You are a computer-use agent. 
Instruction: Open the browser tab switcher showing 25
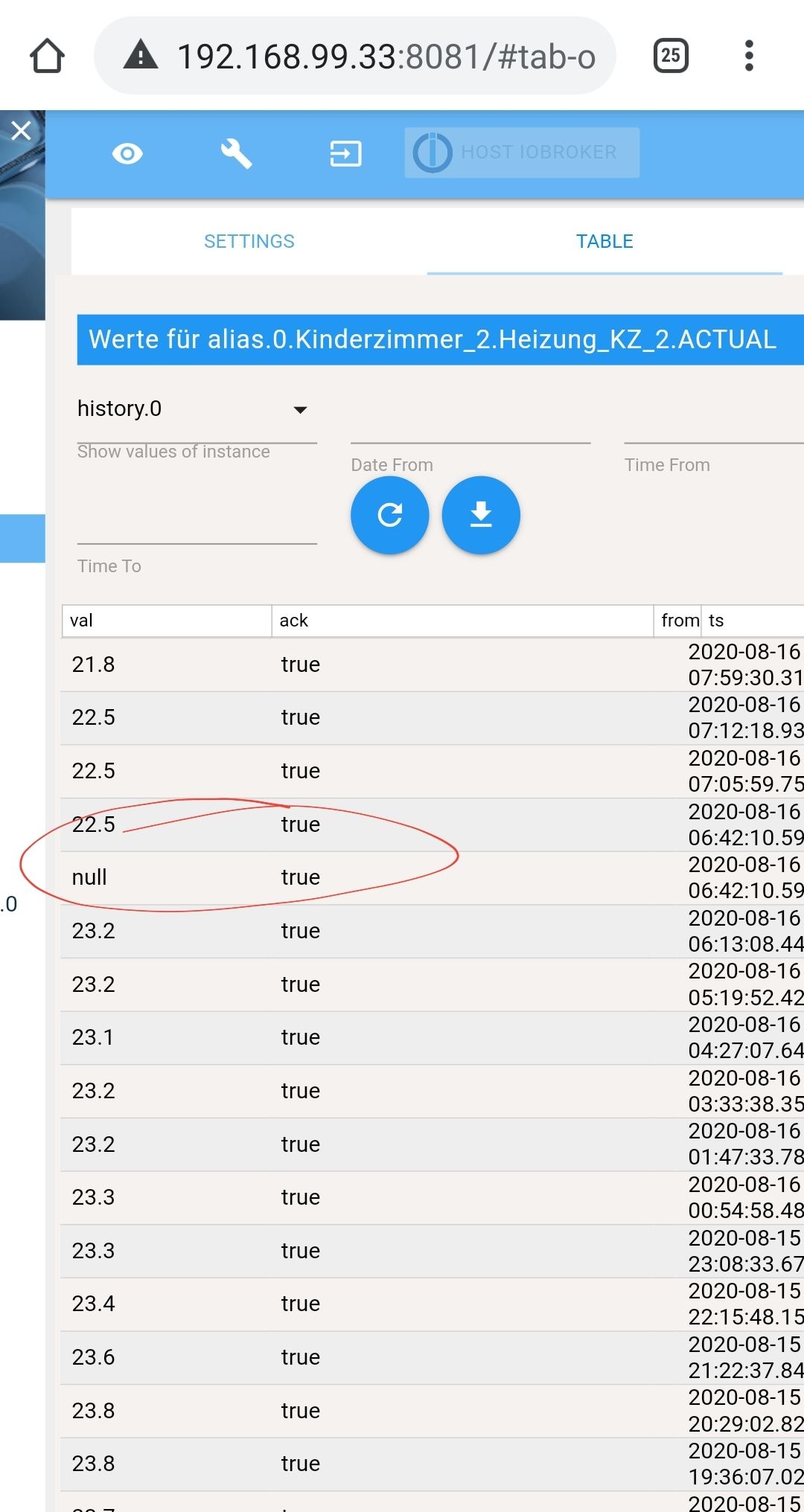pyautogui.click(x=671, y=56)
